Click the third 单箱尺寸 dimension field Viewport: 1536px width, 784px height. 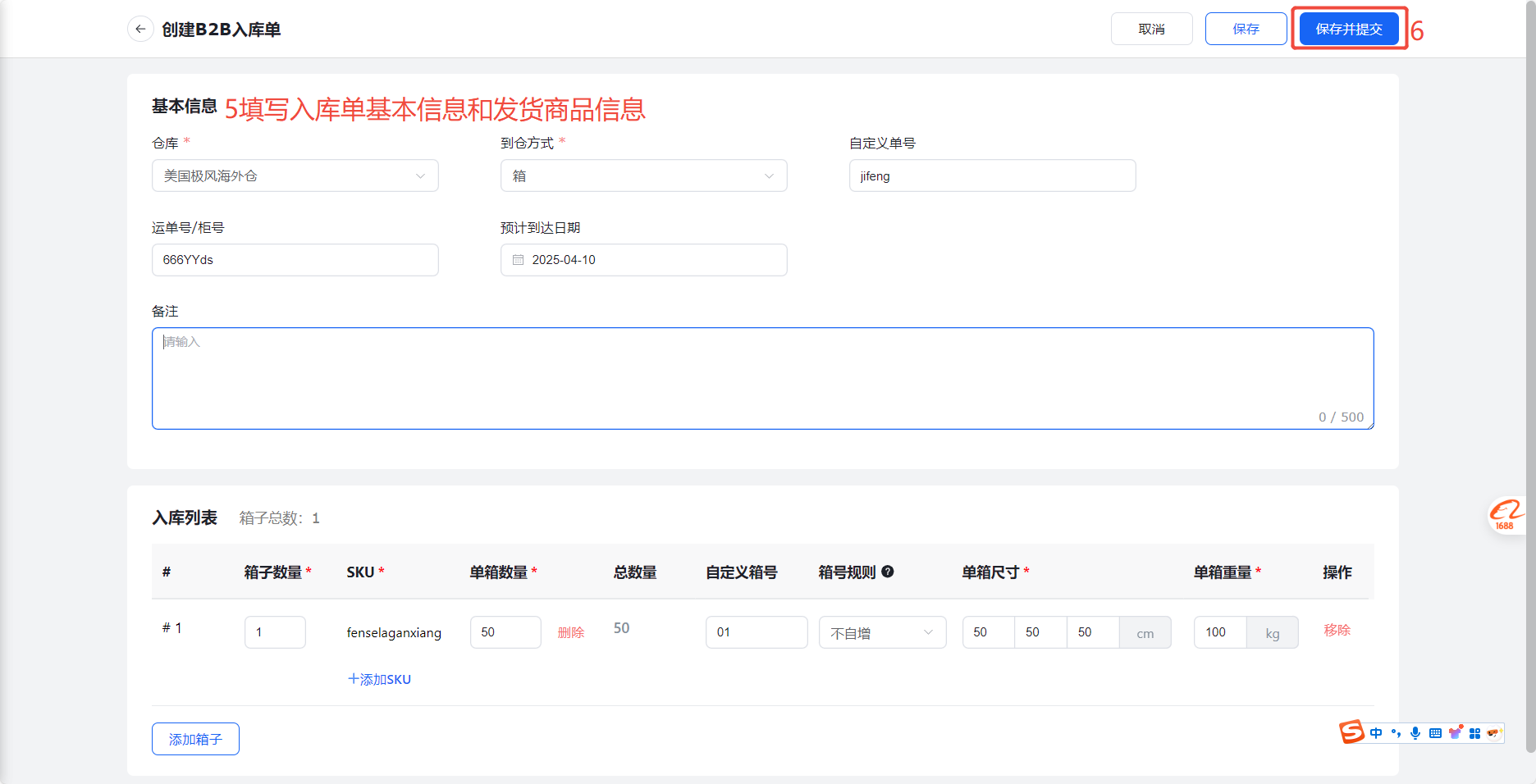(1094, 632)
